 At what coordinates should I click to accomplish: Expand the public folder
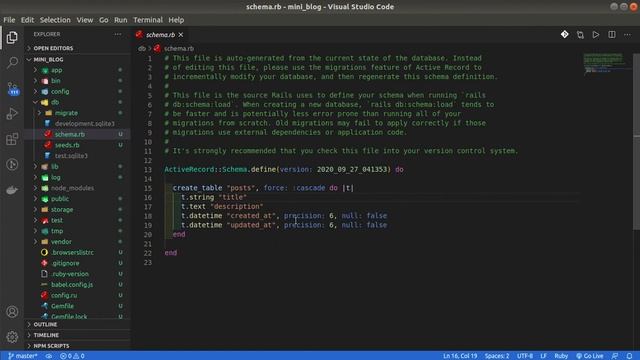(x=78, y=199)
